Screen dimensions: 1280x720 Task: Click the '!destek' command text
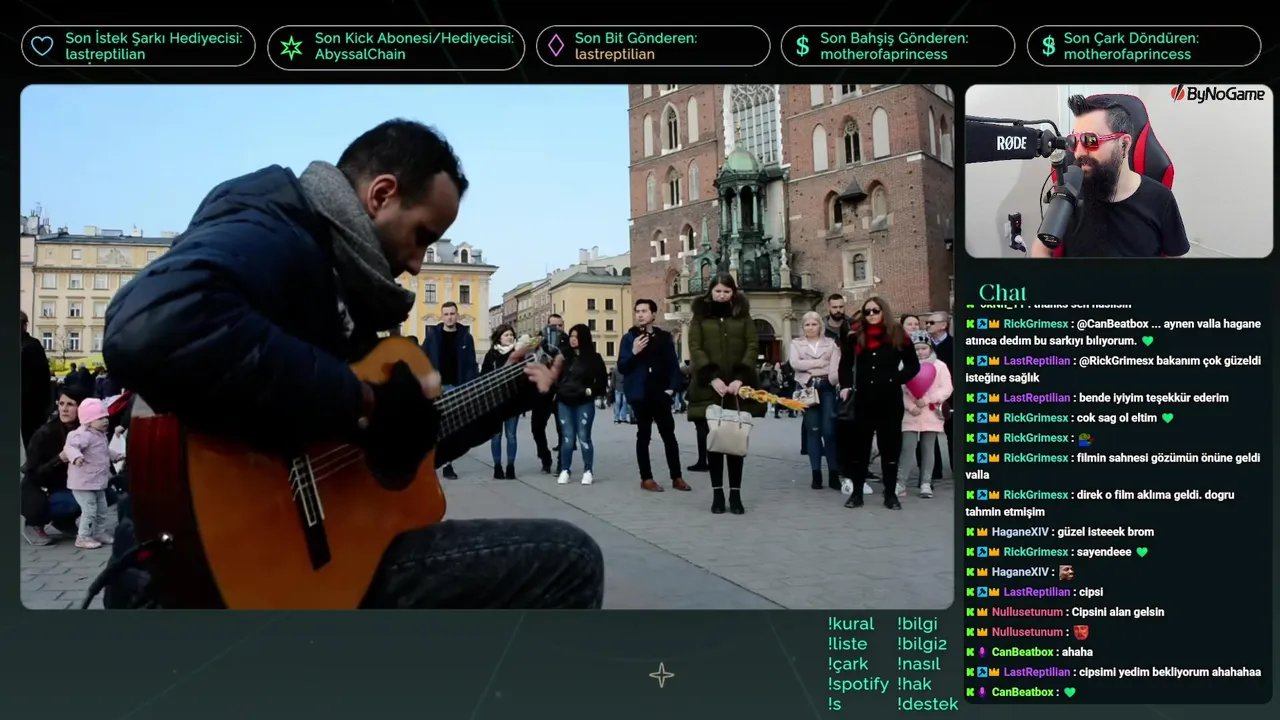pyautogui.click(x=927, y=704)
